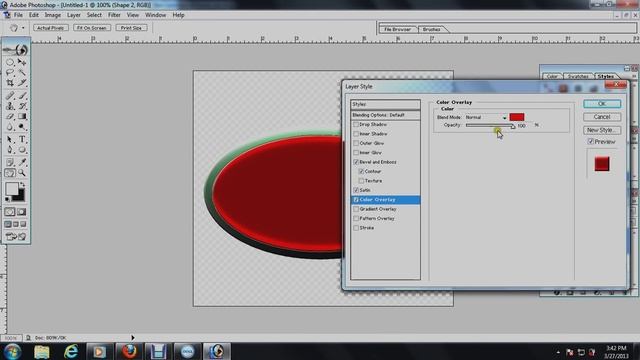Image resolution: width=640 pixels, height=360 pixels.
Task: Select the History Brush tool
Action: pyautogui.click(x=22, y=106)
